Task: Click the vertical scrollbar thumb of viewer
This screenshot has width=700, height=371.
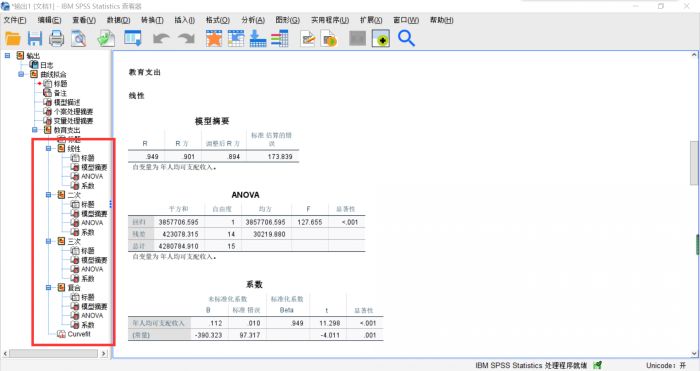Action: pos(694,163)
